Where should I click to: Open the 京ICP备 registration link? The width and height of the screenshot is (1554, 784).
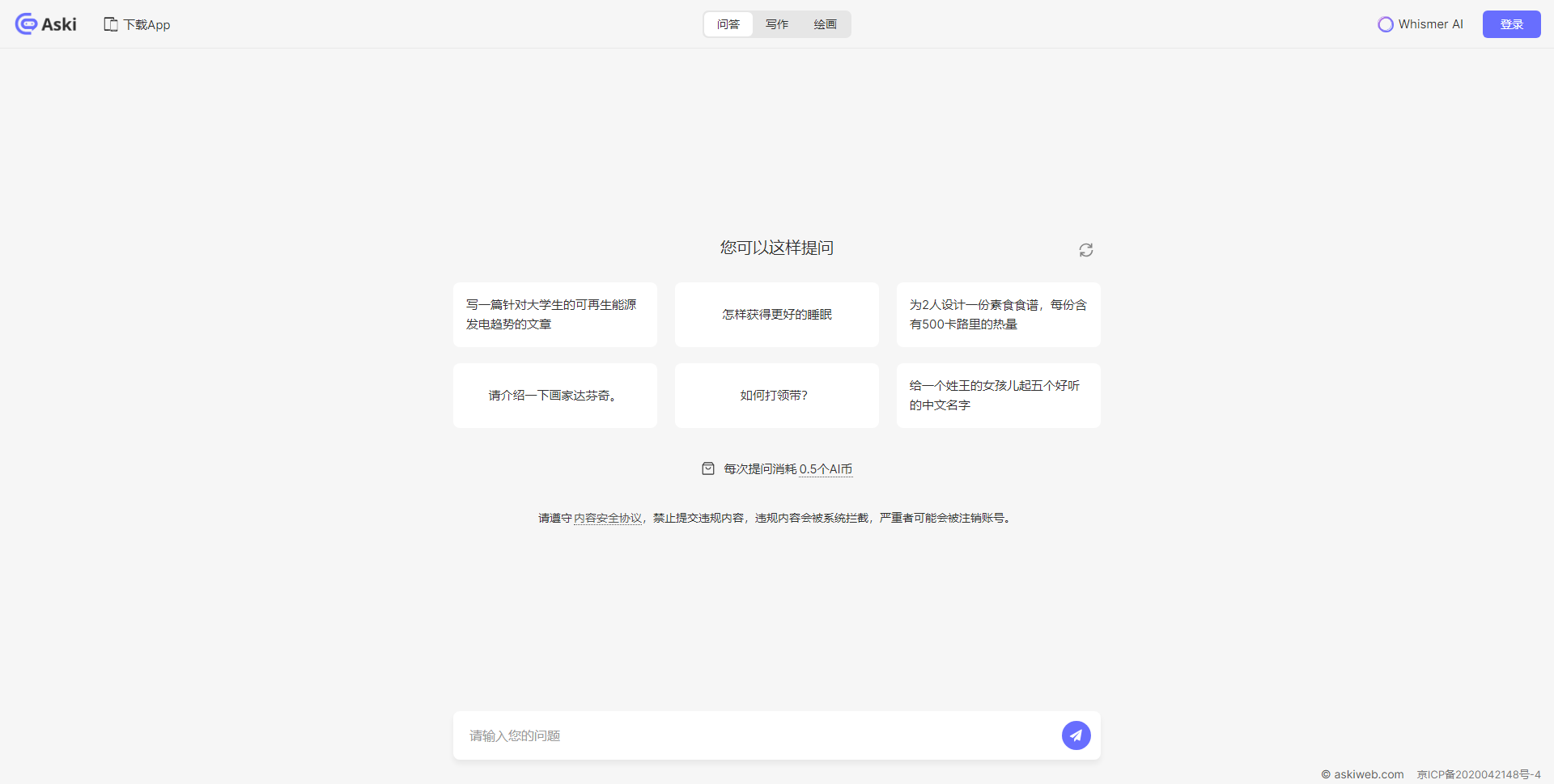pos(1478,774)
